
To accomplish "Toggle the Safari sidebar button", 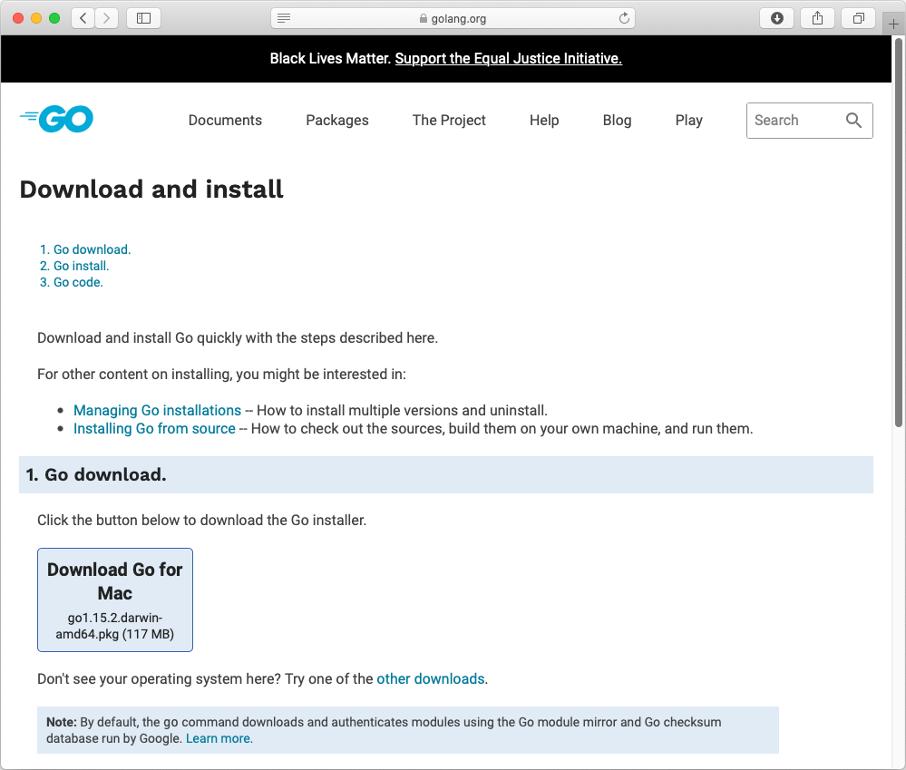I will click(143, 18).
